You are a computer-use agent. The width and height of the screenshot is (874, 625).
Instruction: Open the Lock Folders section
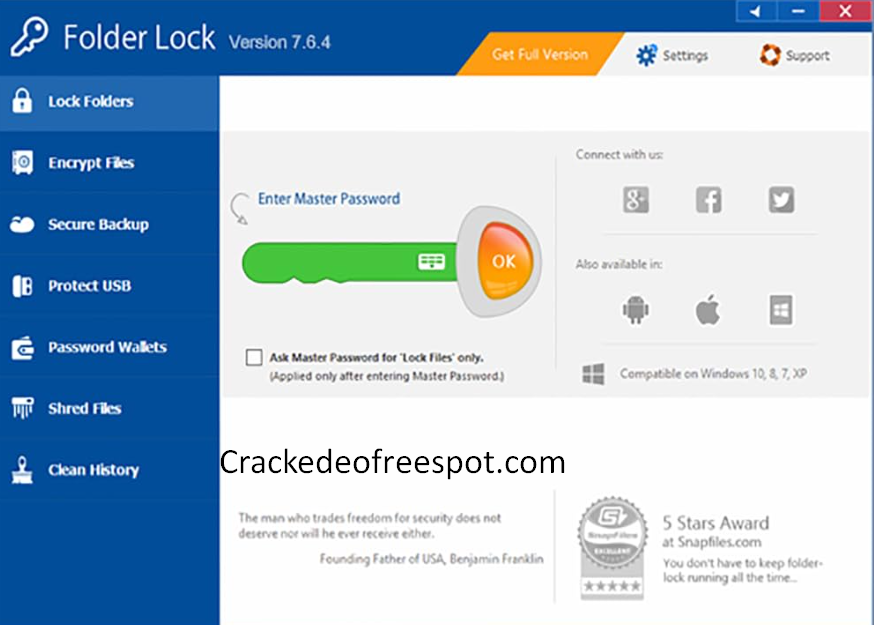(x=109, y=102)
